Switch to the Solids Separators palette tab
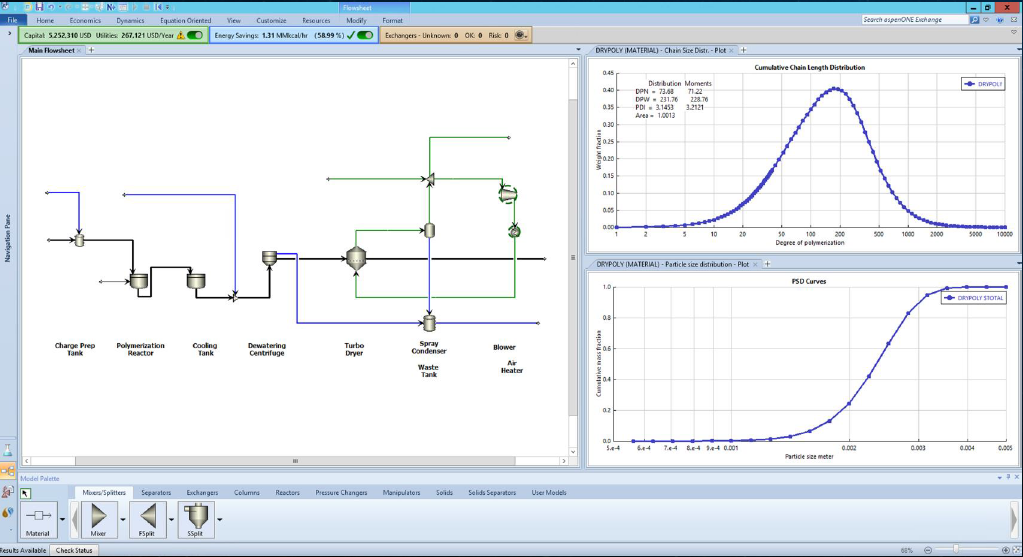The image size is (1023, 557). [x=492, y=492]
